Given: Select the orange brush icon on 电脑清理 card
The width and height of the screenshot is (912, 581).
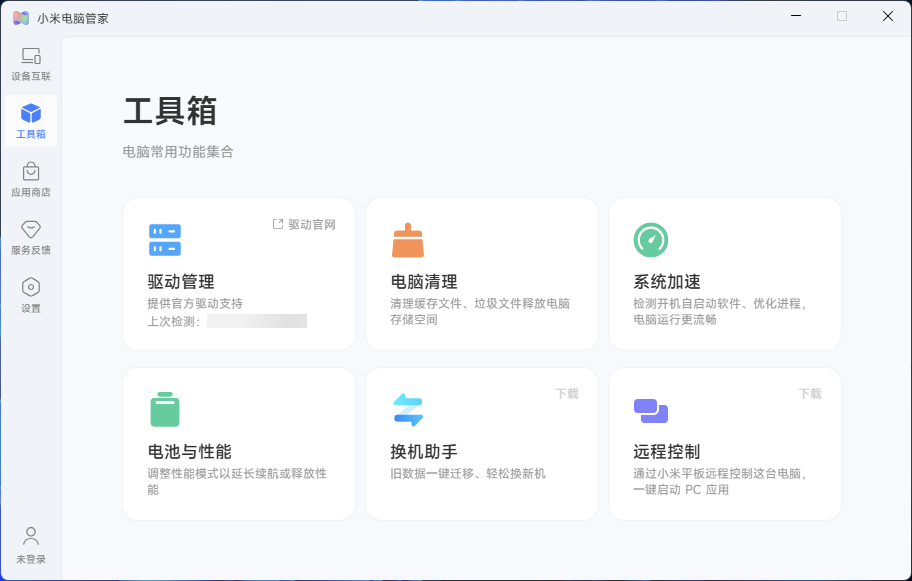Looking at the screenshot, I should tap(407, 240).
